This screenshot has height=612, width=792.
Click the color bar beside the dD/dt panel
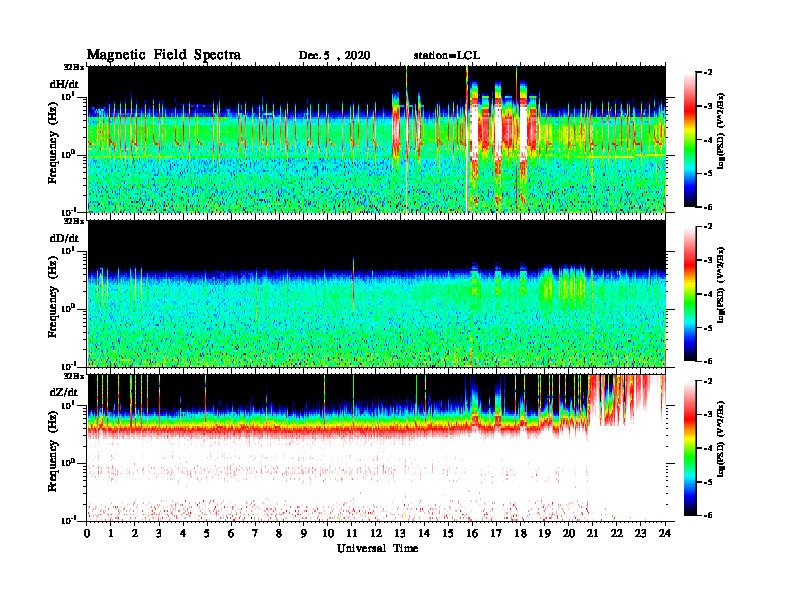[690, 293]
